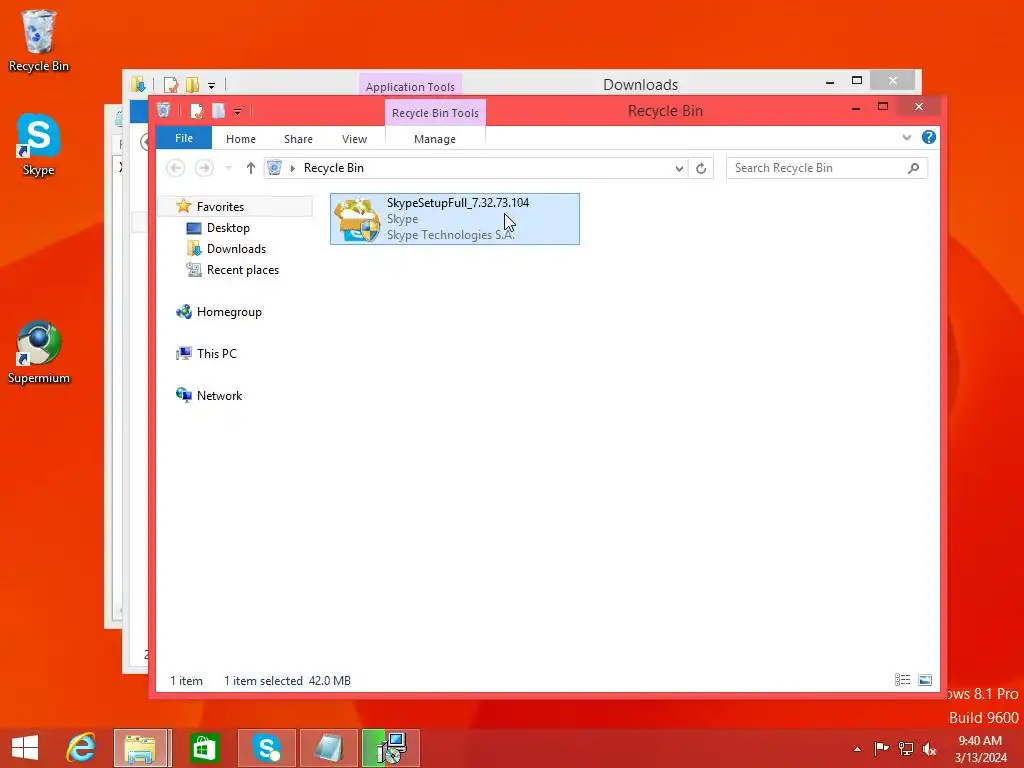Screen dimensions: 1024x768
Task: Open Quick Access Toolbar dropdown in Downloads window
Action: [212, 86]
